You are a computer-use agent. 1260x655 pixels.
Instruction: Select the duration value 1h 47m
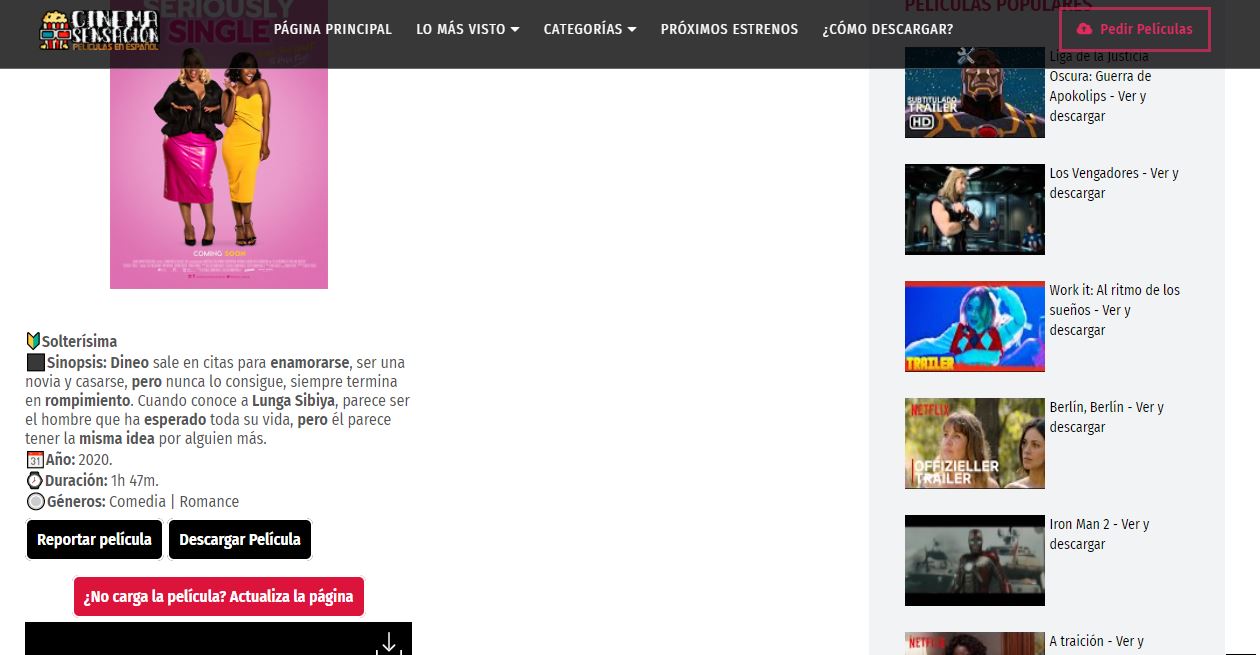135,481
